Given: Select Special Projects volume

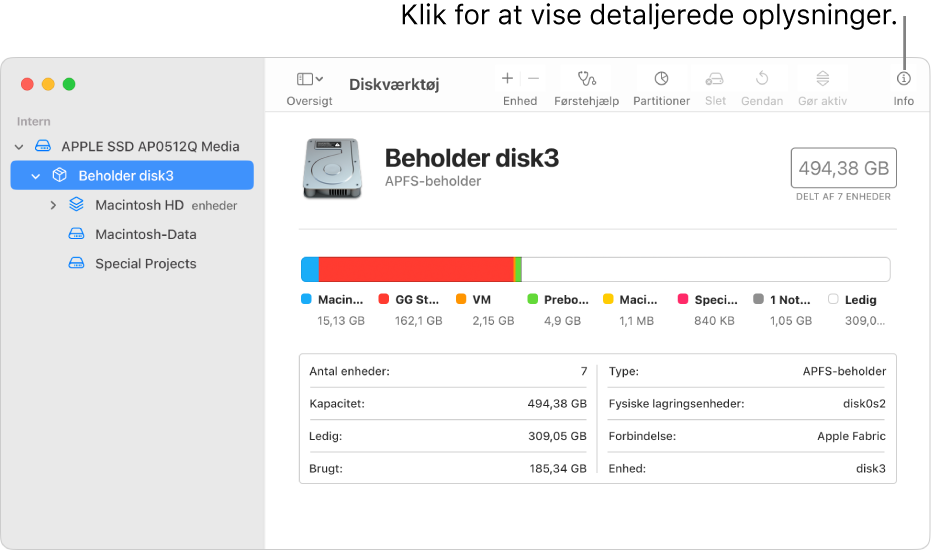Looking at the screenshot, I should tap(145, 264).
